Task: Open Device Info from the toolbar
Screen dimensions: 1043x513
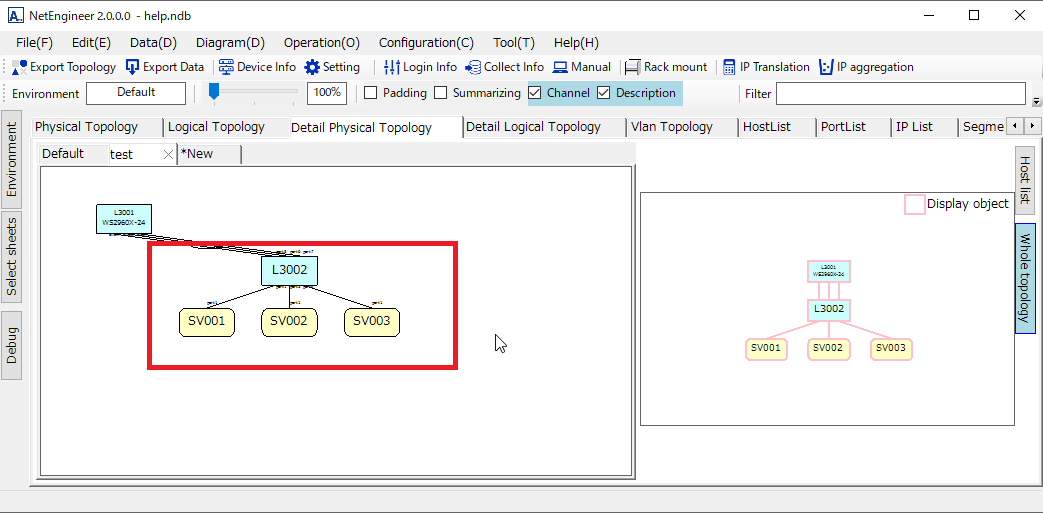Action: click(226, 67)
